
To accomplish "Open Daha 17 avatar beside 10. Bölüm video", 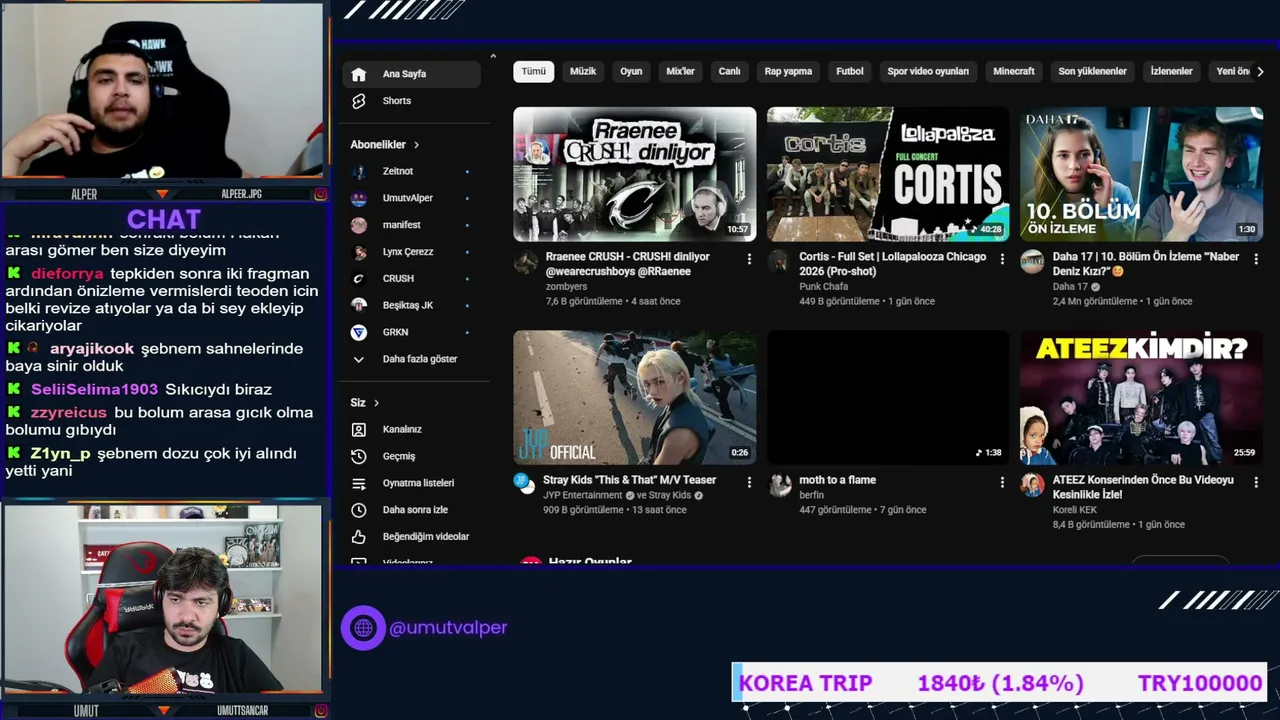I will pyautogui.click(x=1032, y=262).
